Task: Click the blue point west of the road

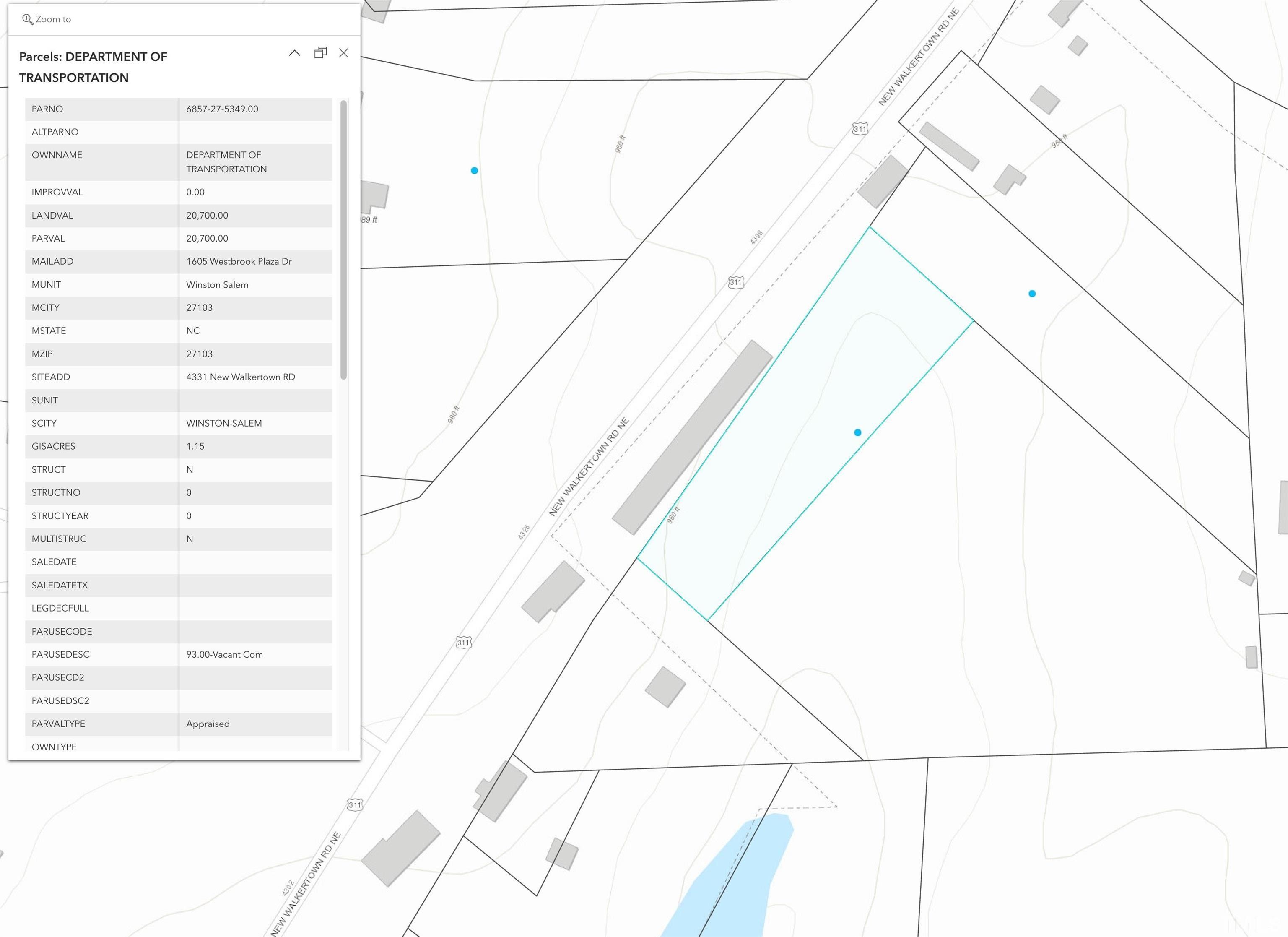Action: (474, 170)
